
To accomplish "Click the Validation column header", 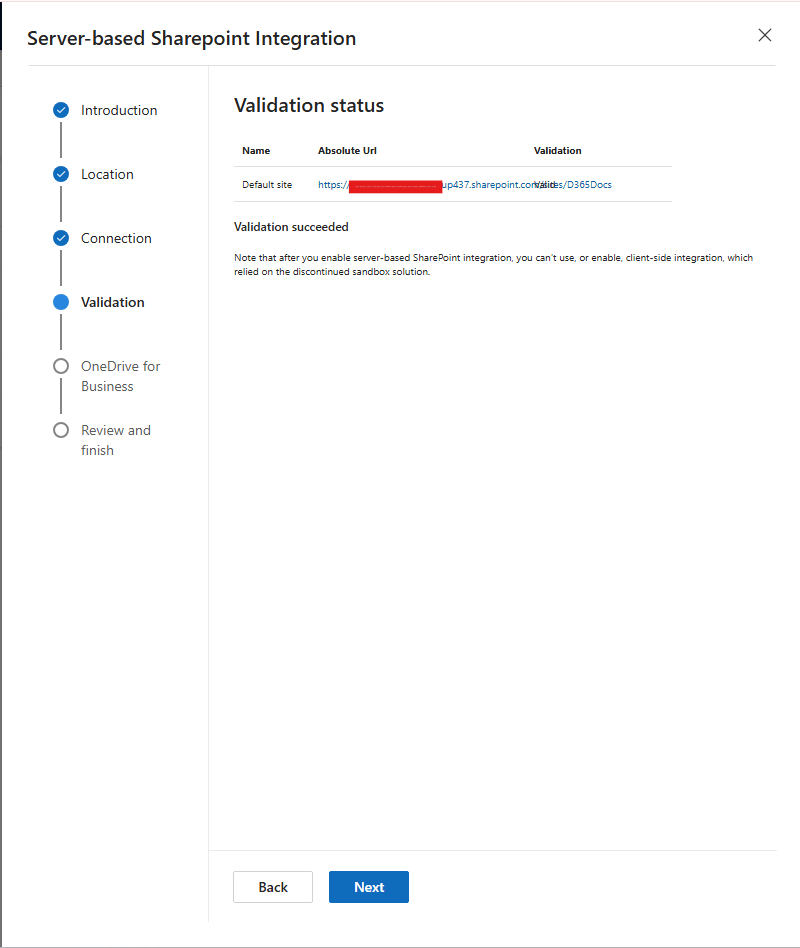I will tap(557, 151).
